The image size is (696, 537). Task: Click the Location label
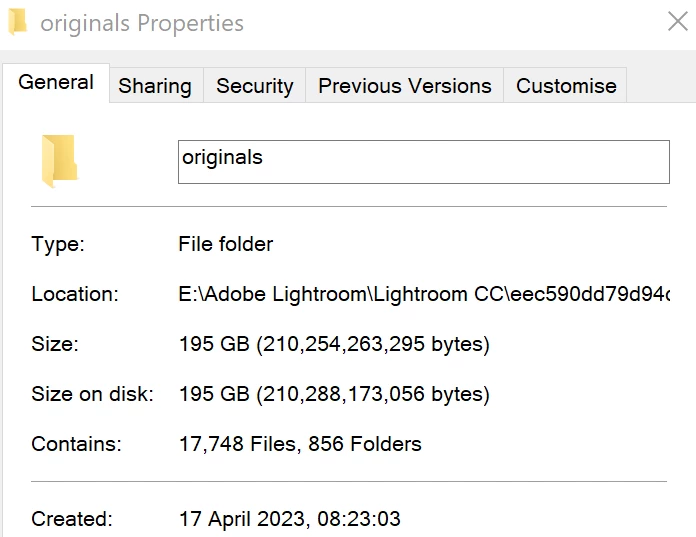click(75, 294)
